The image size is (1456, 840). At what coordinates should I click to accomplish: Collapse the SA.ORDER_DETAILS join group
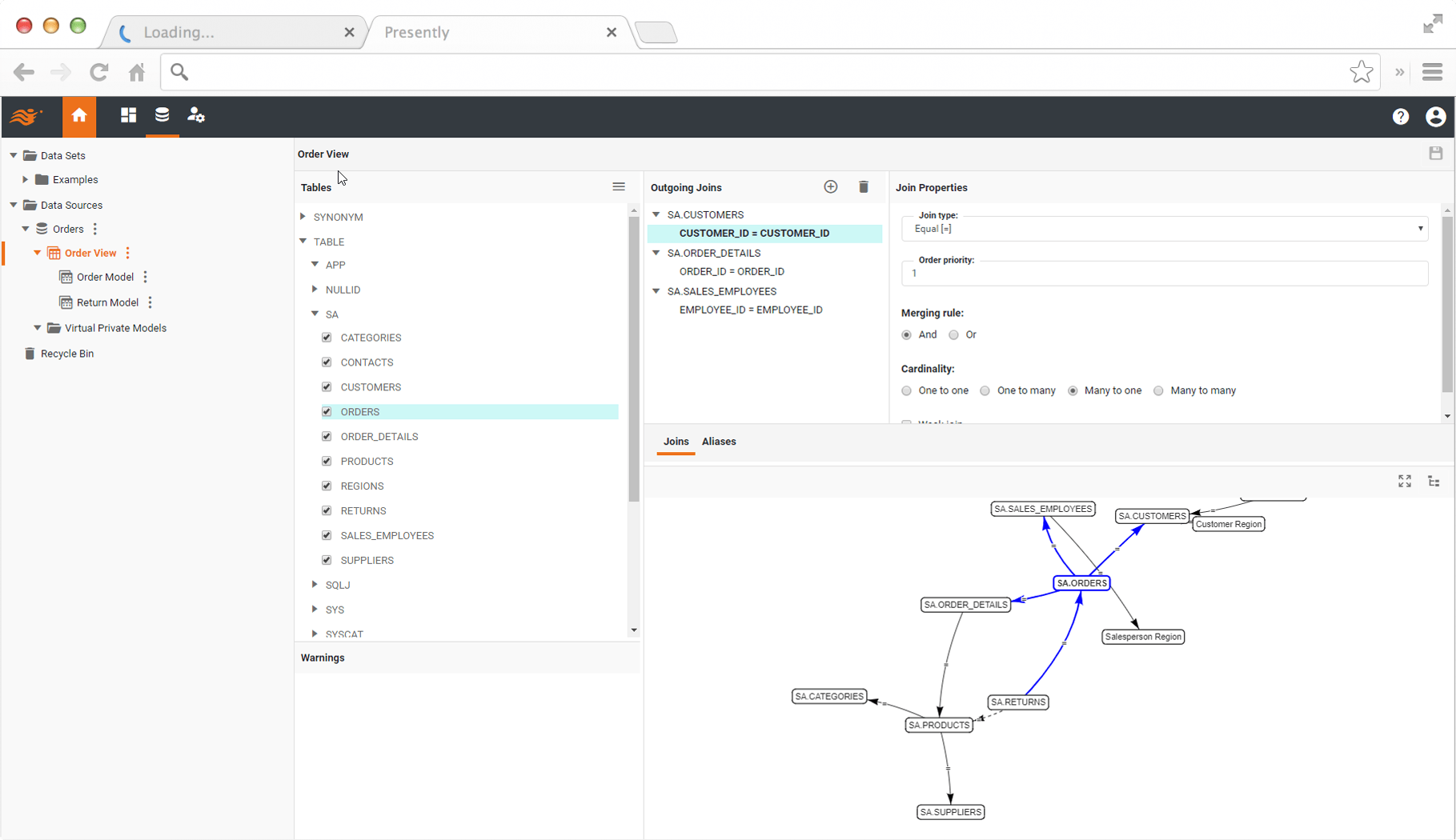tap(656, 253)
